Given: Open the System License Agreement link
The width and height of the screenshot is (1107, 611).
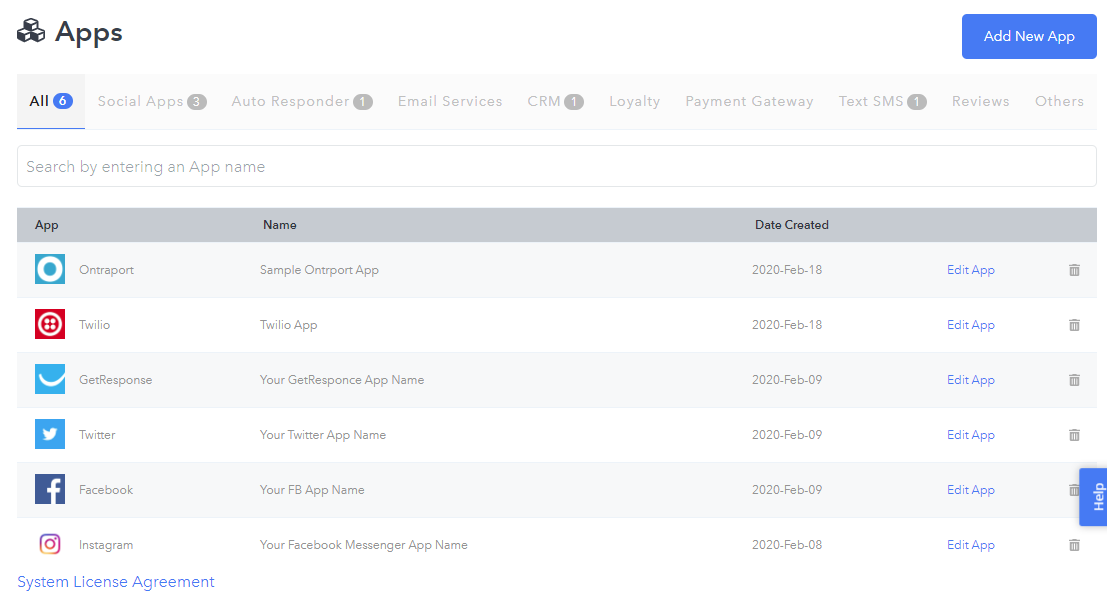Looking at the screenshot, I should [116, 582].
